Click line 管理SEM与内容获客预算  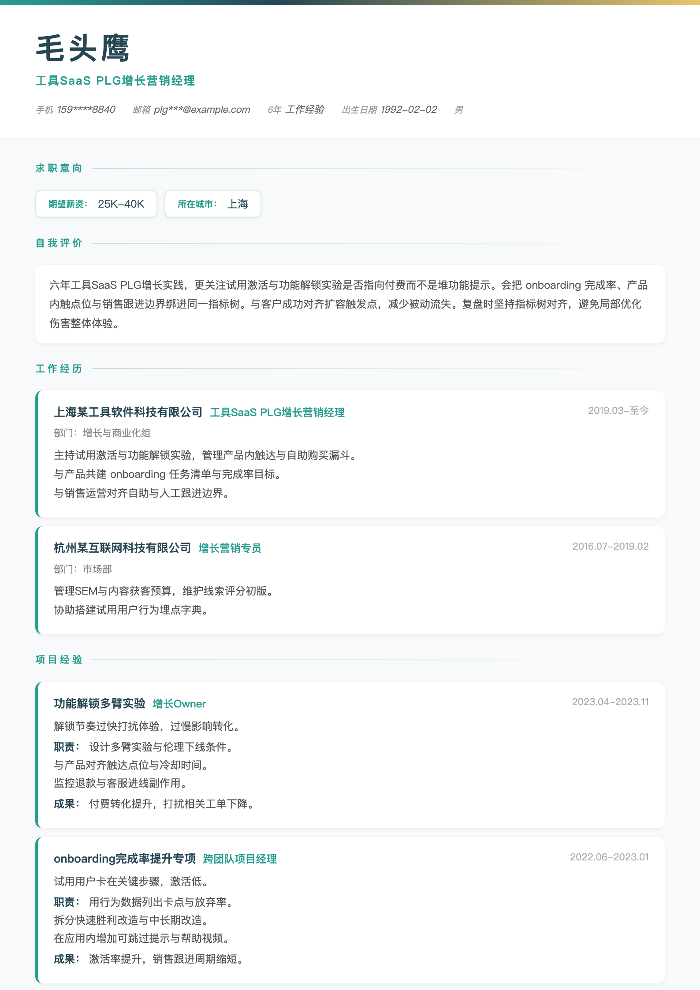click(x=164, y=591)
